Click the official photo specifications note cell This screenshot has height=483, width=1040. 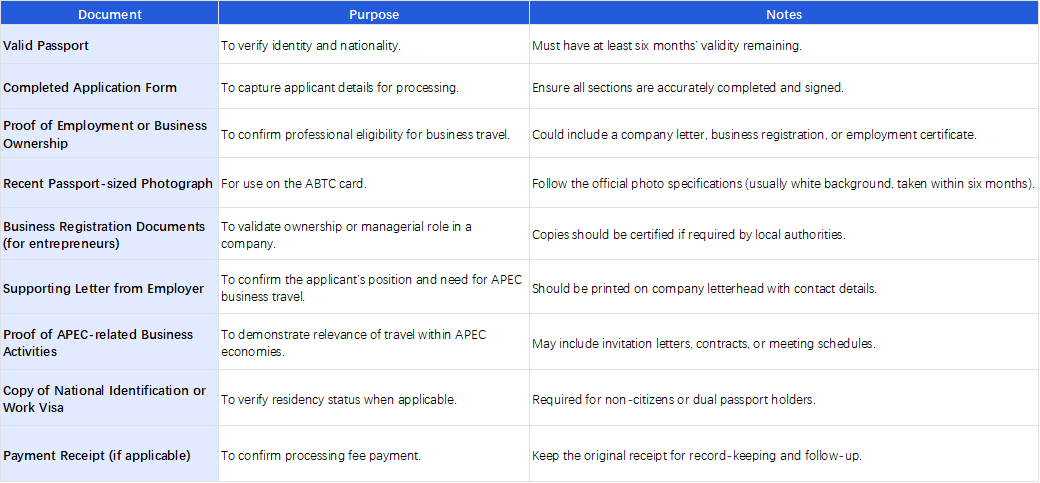pos(784,184)
